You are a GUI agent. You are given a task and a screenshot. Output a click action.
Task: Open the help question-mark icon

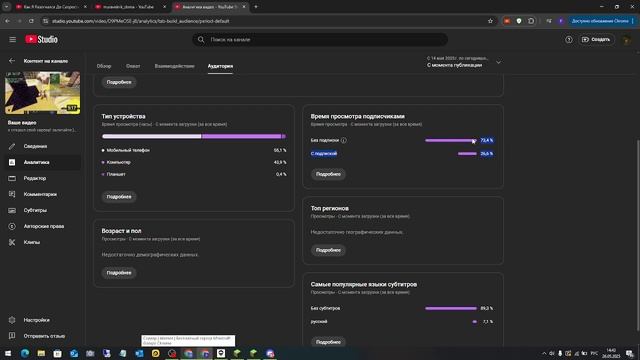(569, 40)
